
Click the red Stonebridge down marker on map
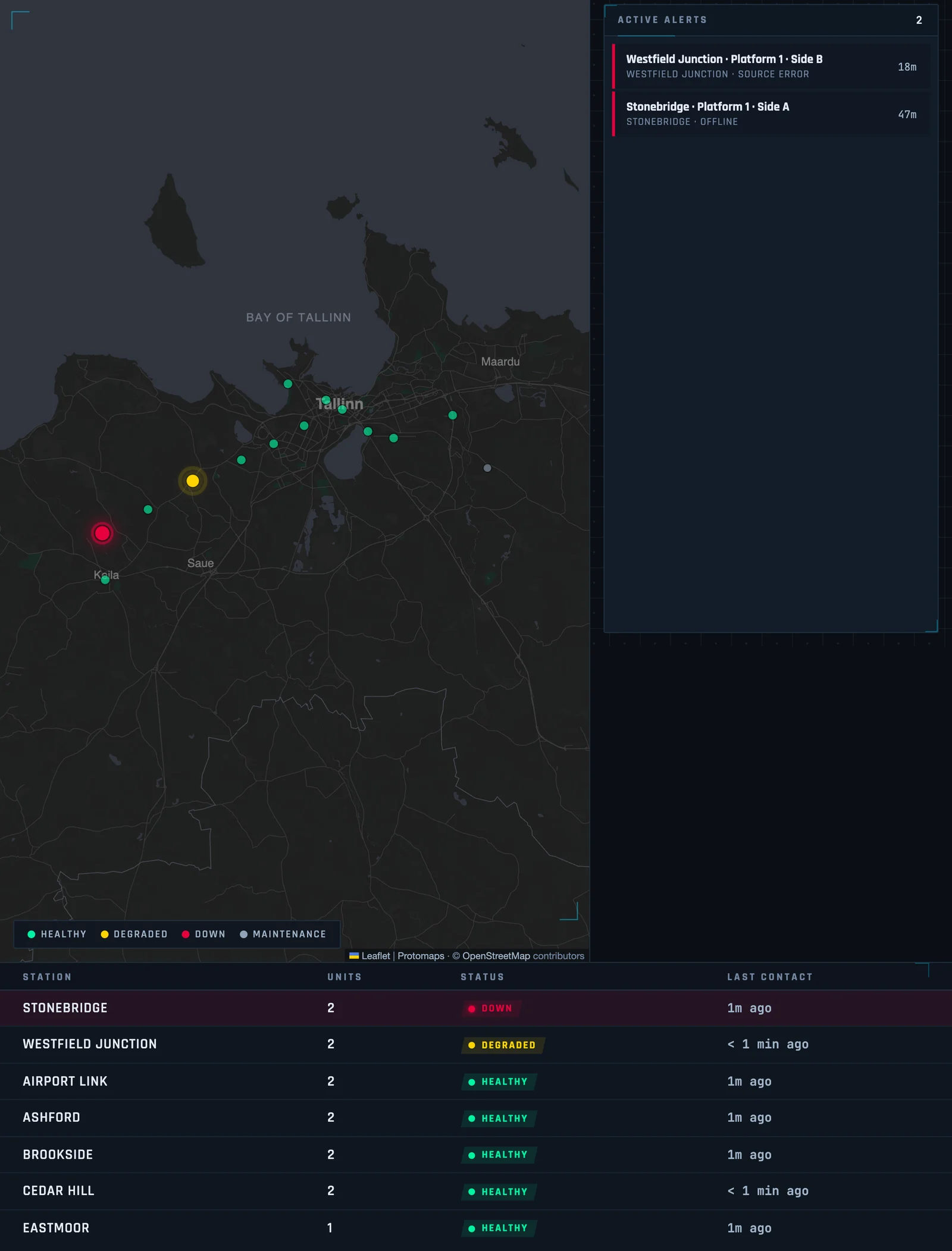point(102,533)
